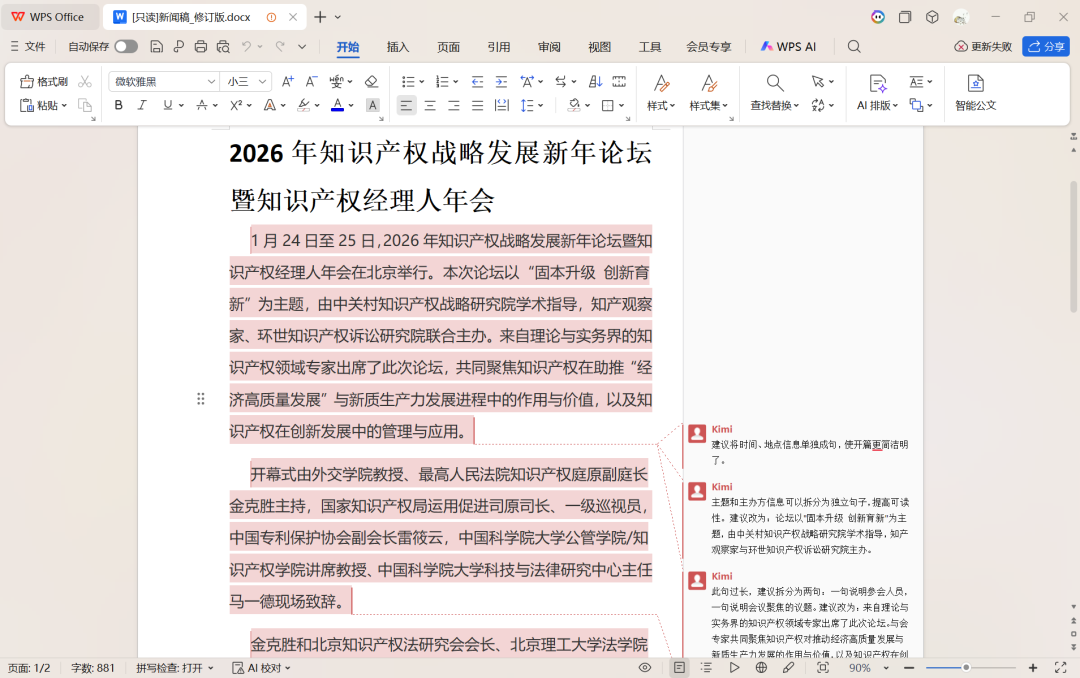
Task: Apply bold formatting with the B icon
Action: pos(119,105)
